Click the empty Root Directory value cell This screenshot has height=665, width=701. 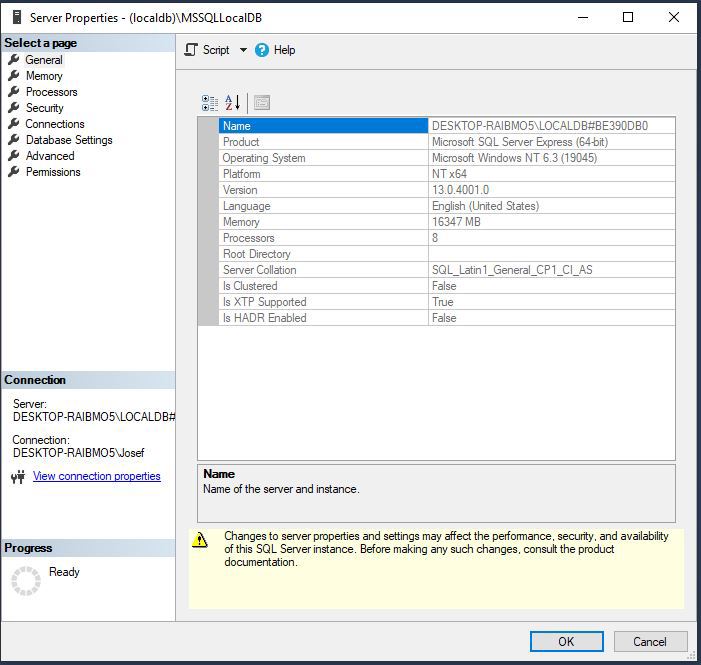pos(552,254)
